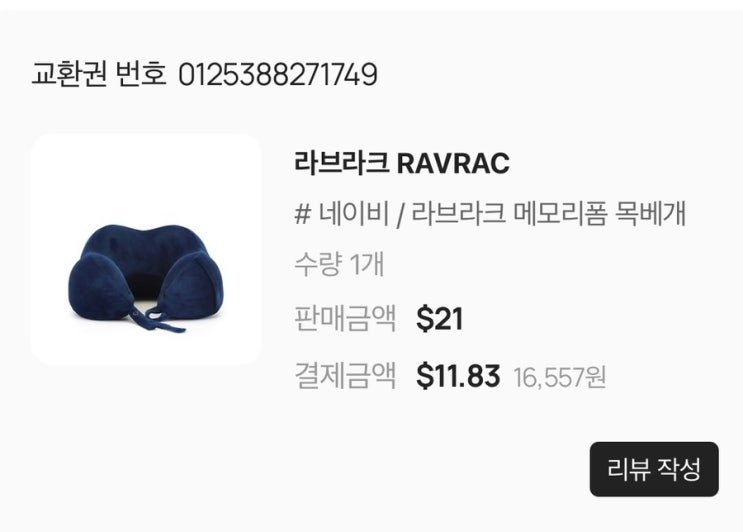
Task: Click the 목베개 word in product title
Action: [650, 214]
